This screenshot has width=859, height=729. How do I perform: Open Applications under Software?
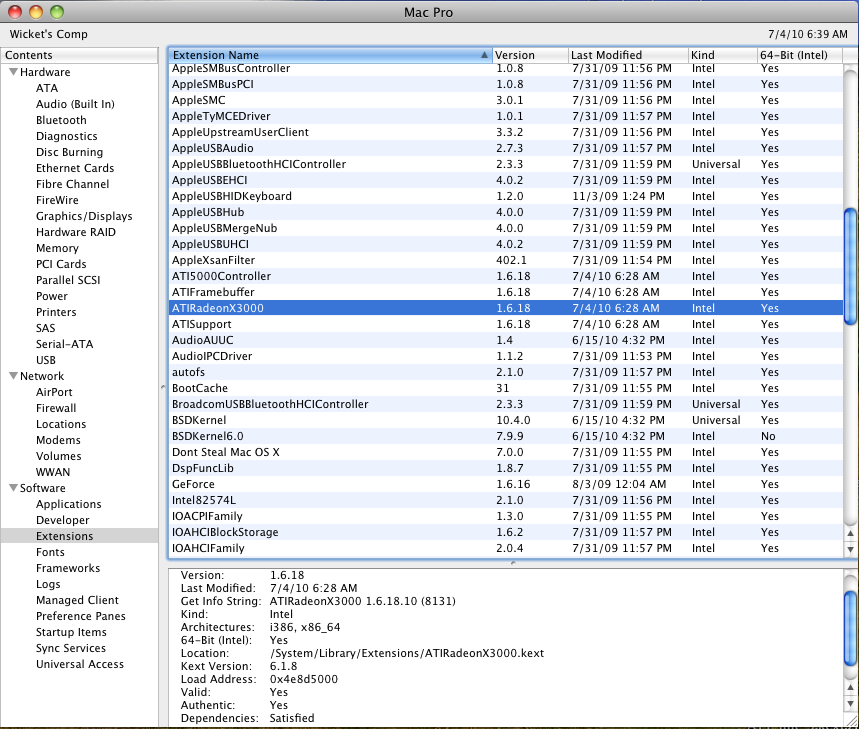click(x=68, y=504)
